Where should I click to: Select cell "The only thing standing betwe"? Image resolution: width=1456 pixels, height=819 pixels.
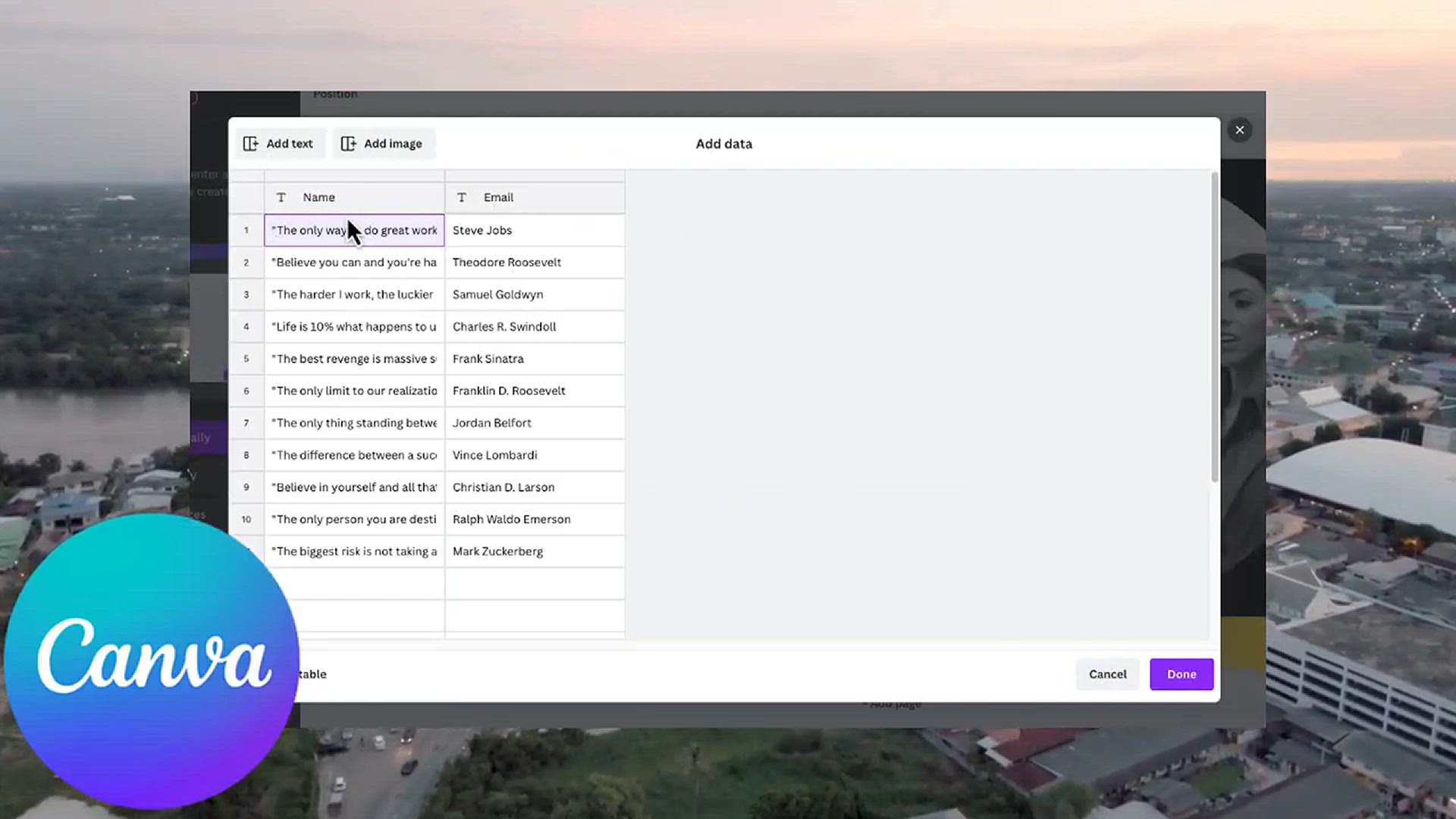pos(354,422)
